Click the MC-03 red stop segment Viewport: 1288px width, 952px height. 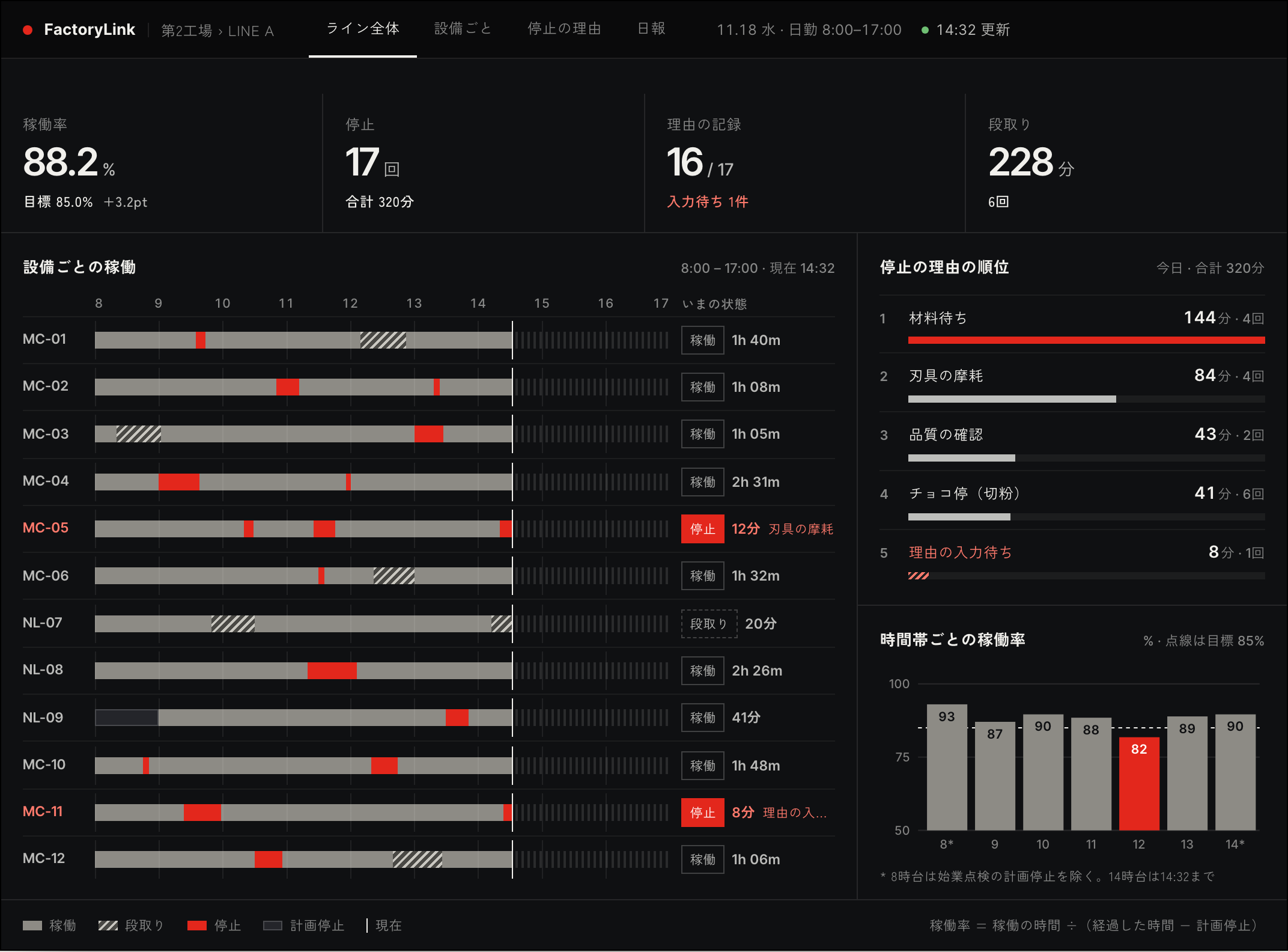429,434
